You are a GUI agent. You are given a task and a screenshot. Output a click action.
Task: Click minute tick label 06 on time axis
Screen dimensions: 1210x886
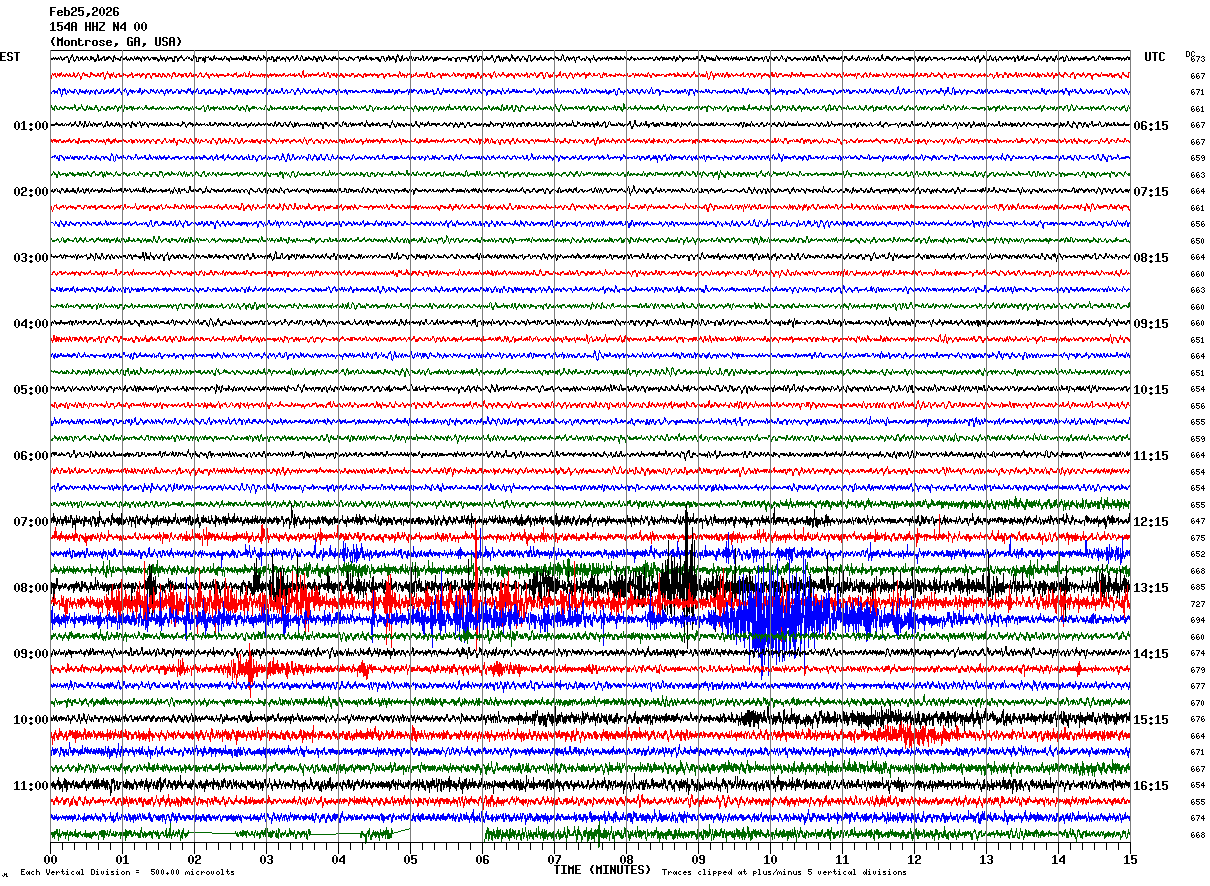point(482,859)
